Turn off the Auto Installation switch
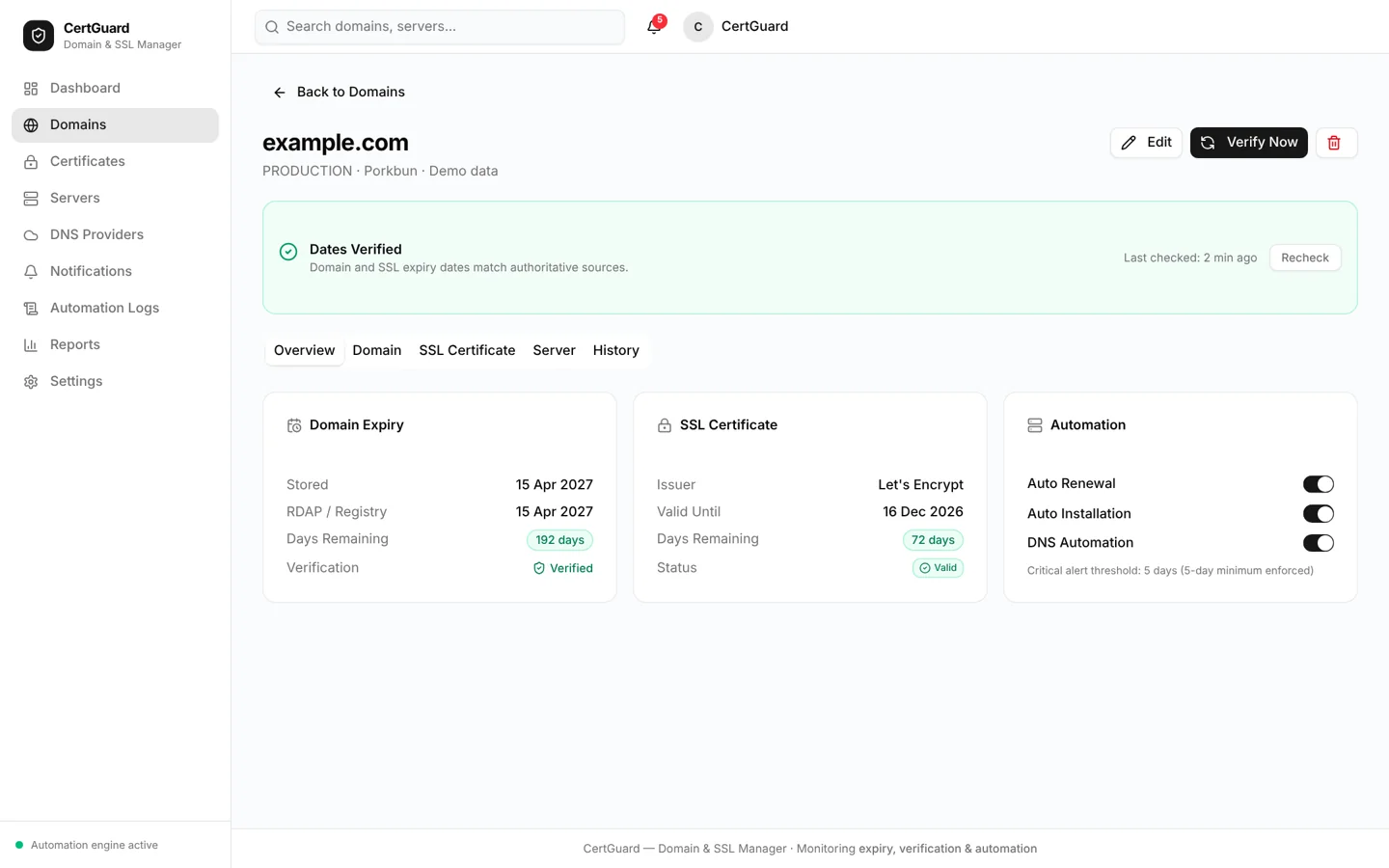 tap(1319, 514)
